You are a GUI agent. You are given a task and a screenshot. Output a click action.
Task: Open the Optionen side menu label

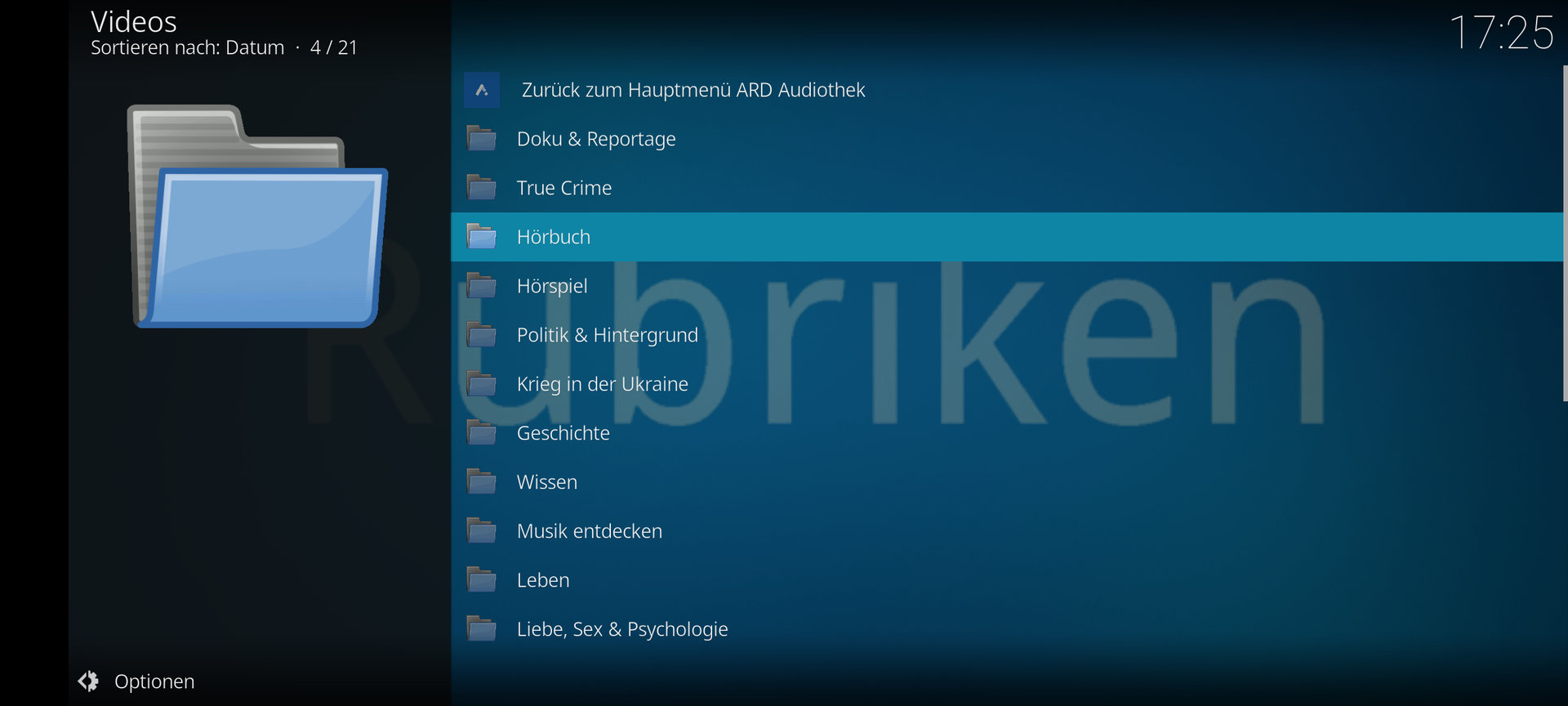(x=154, y=681)
